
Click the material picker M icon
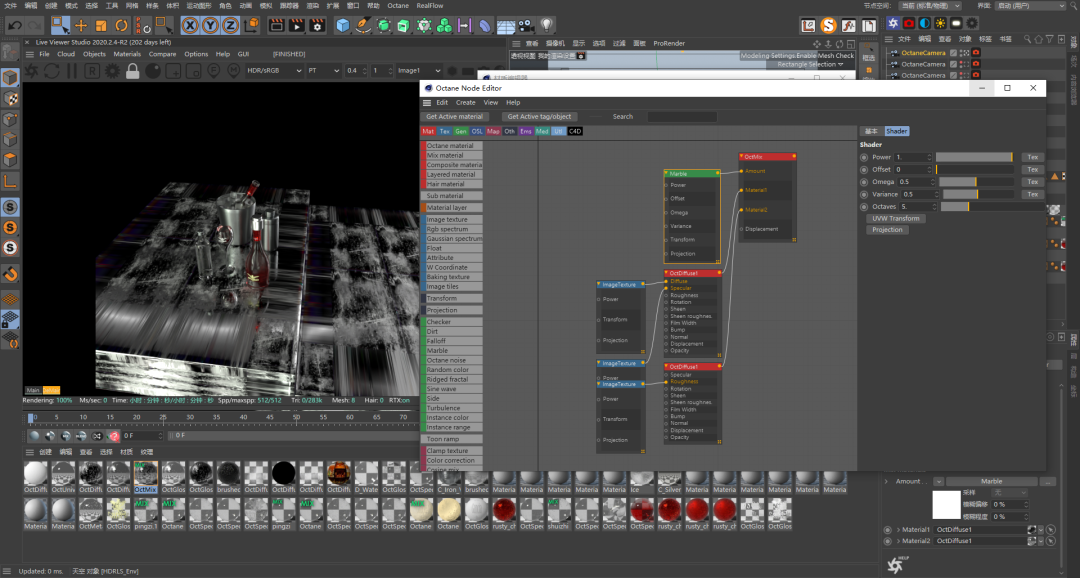(233, 70)
